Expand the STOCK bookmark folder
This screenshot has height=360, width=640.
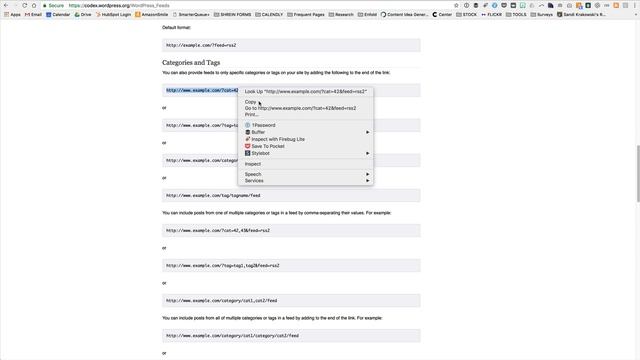pos(466,14)
